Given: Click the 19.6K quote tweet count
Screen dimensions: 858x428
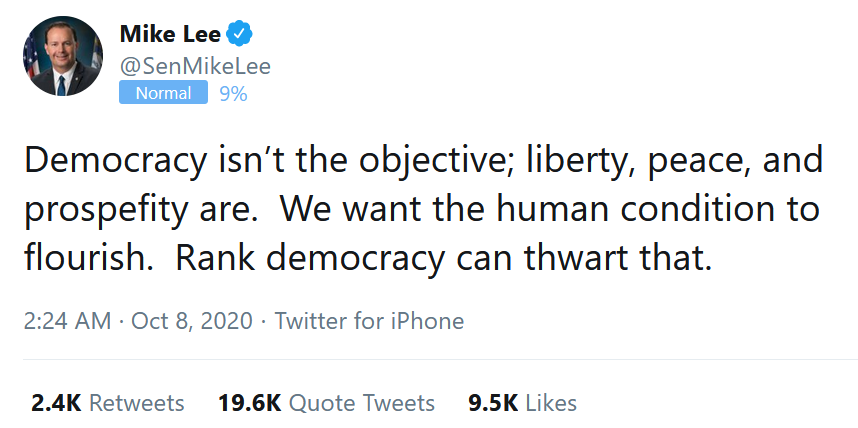Looking at the screenshot, I should coord(249,403).
